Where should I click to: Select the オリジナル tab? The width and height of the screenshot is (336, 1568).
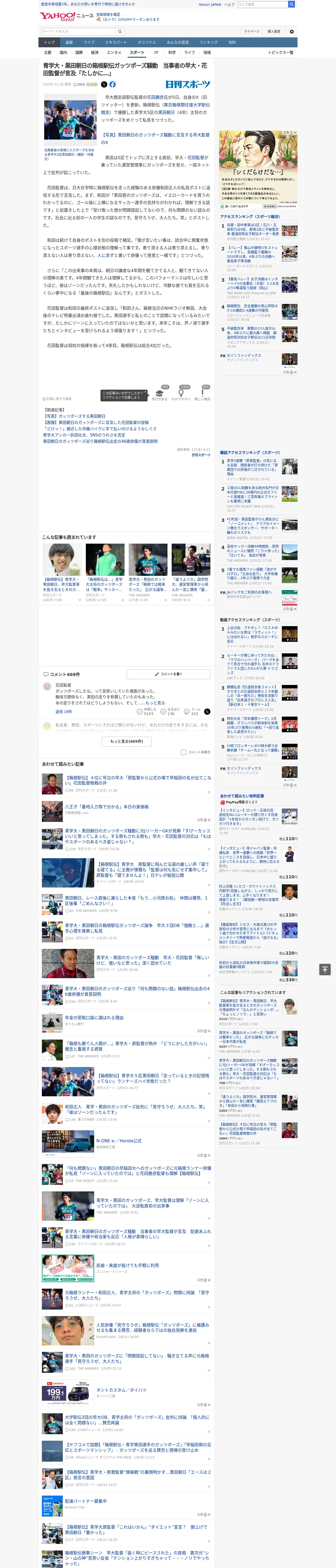point(147,43)
